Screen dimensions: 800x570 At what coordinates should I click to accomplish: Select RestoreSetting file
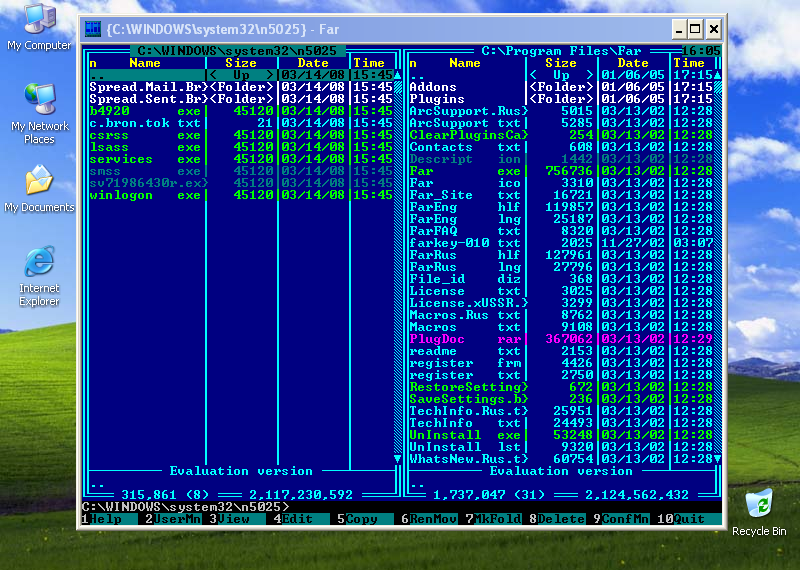pyautogui.click(x=561, y=387)
